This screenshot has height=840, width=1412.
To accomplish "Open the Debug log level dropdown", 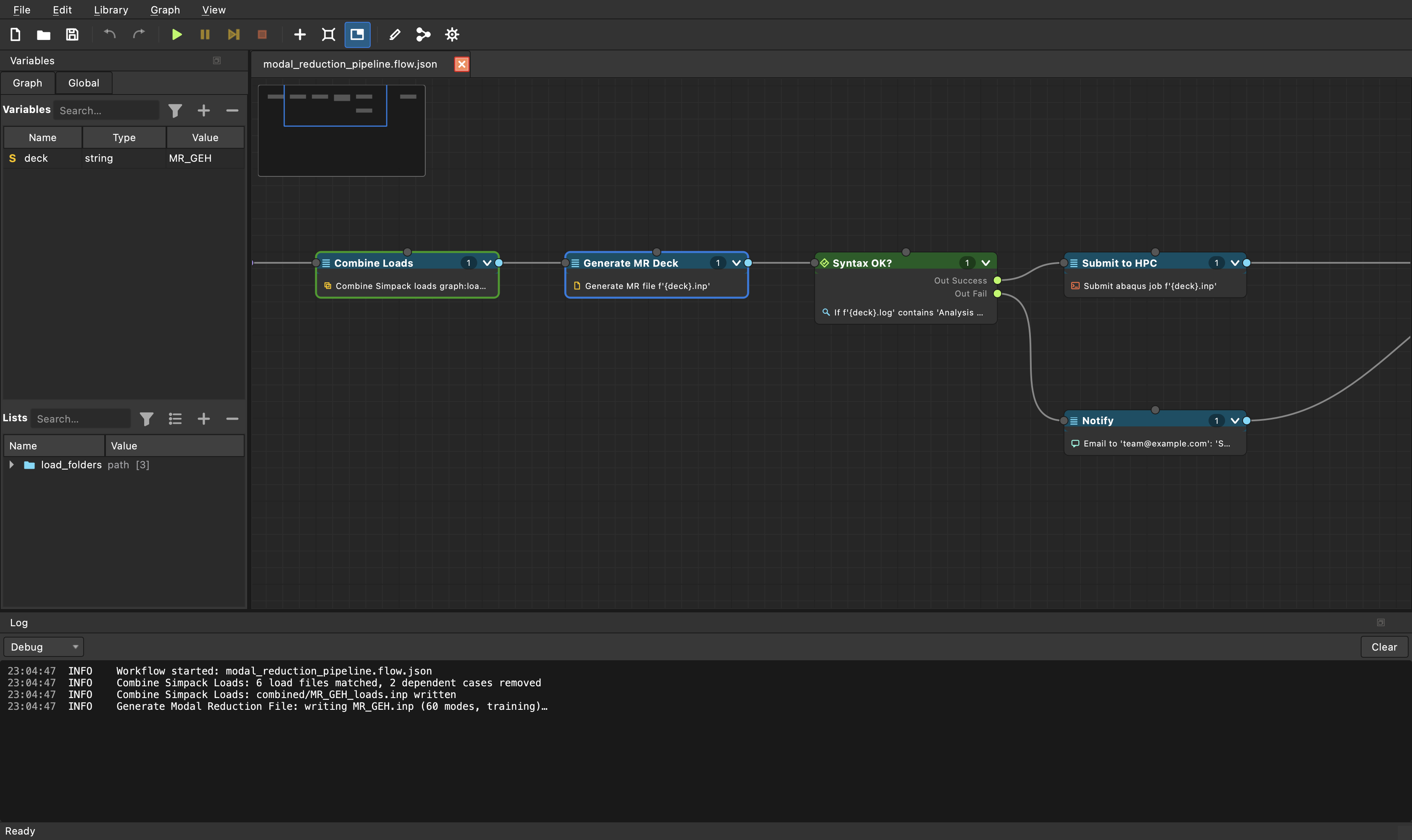I will pos(44,647).
